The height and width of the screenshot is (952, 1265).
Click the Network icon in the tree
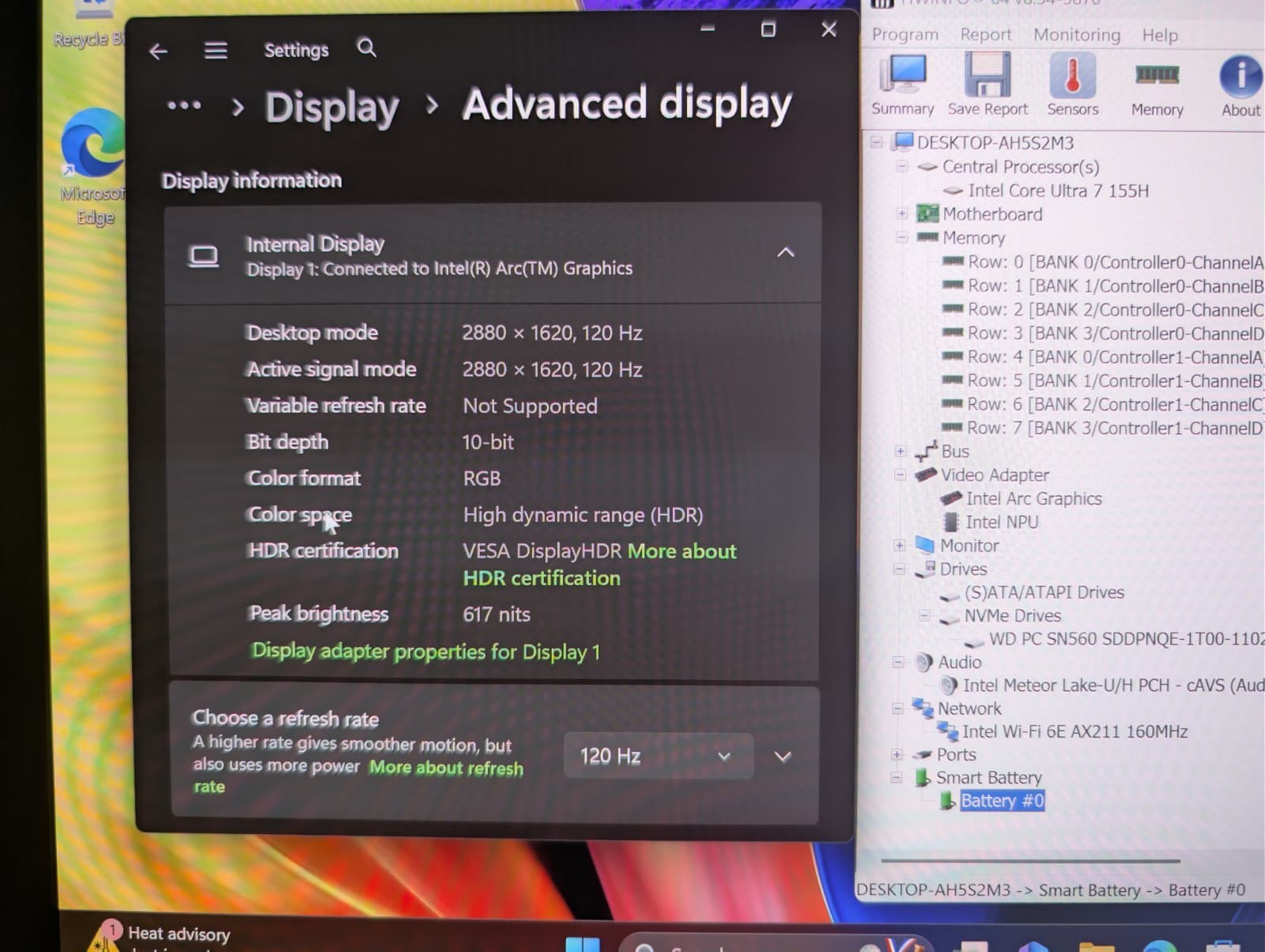(922, 708)
